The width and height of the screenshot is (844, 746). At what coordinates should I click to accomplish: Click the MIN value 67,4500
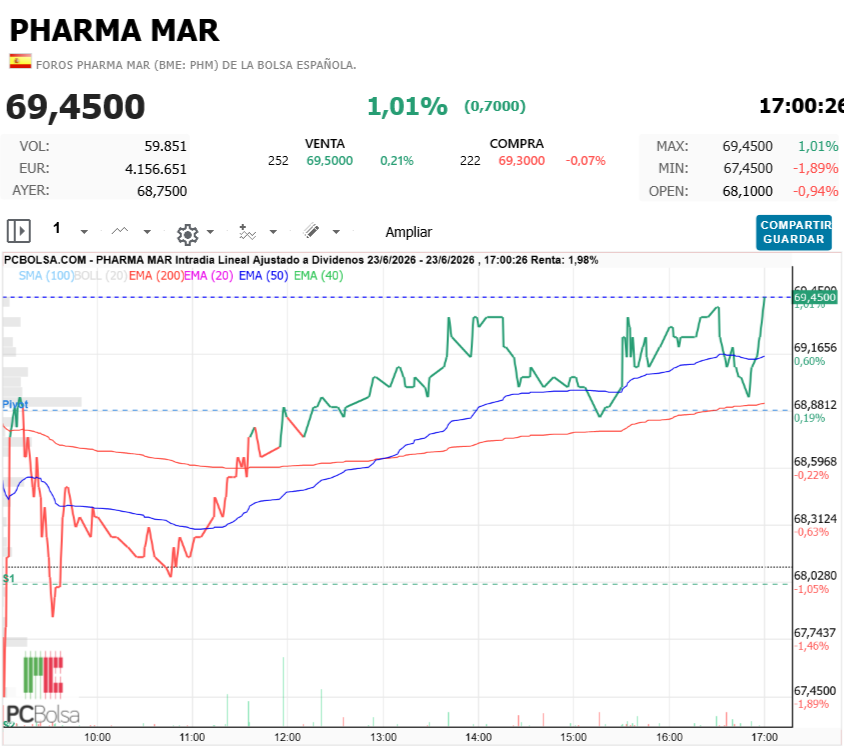748,168
